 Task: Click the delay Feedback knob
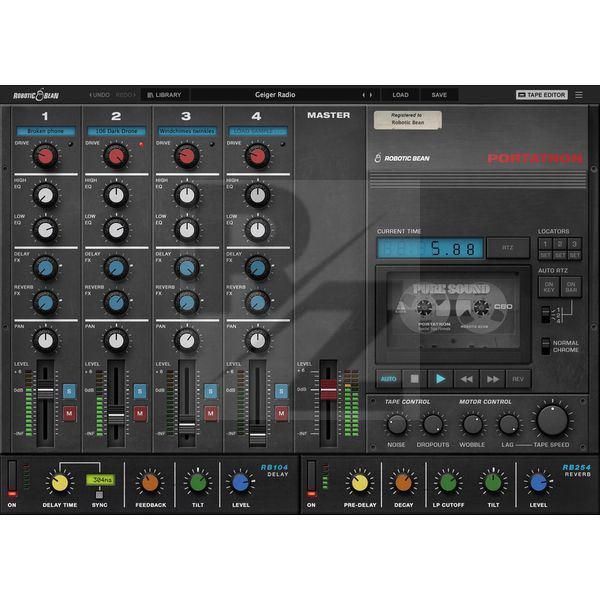click(150, 483)
